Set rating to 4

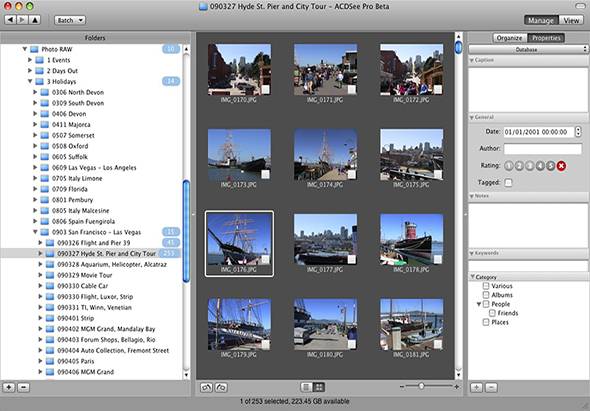click(540, 166)
